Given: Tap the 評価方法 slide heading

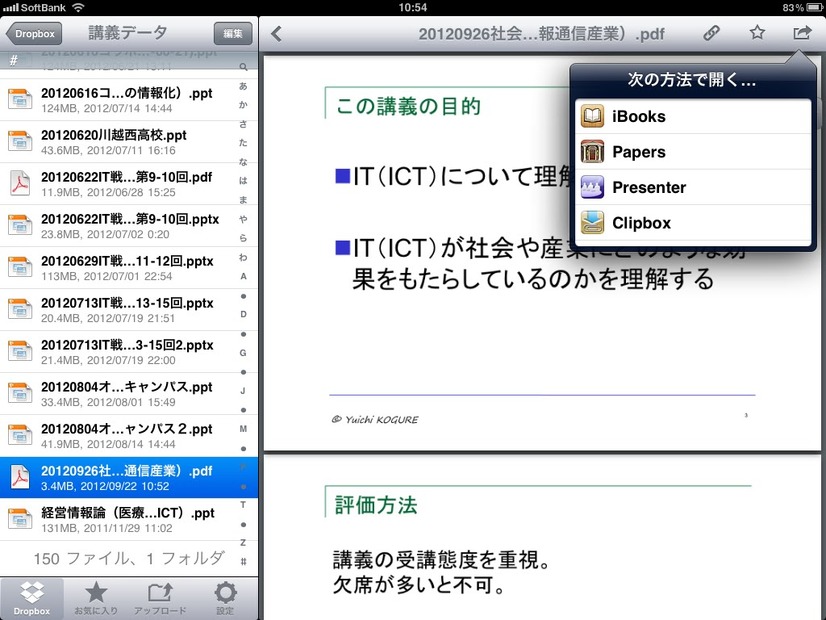Looking at the screenshot, I should pos(376,505).
